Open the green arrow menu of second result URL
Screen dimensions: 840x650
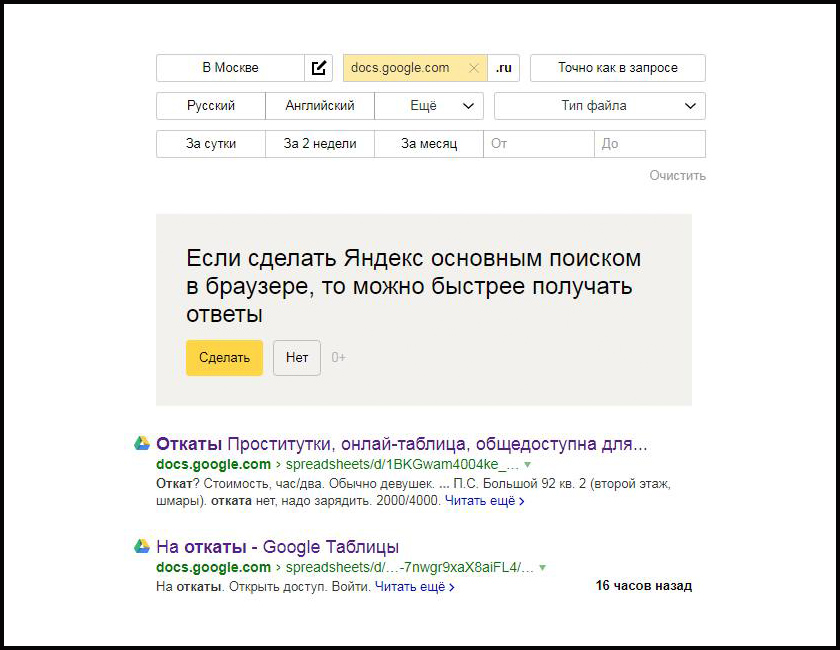point(543,568)
